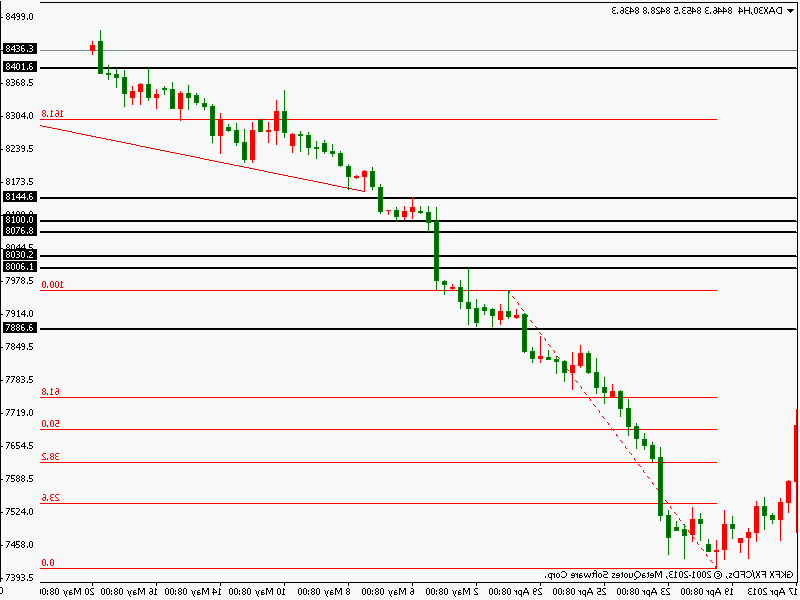Click the 7886.6 price level label
The height and width of the screenshot is (600, 800).
click(x=19, y=328)
